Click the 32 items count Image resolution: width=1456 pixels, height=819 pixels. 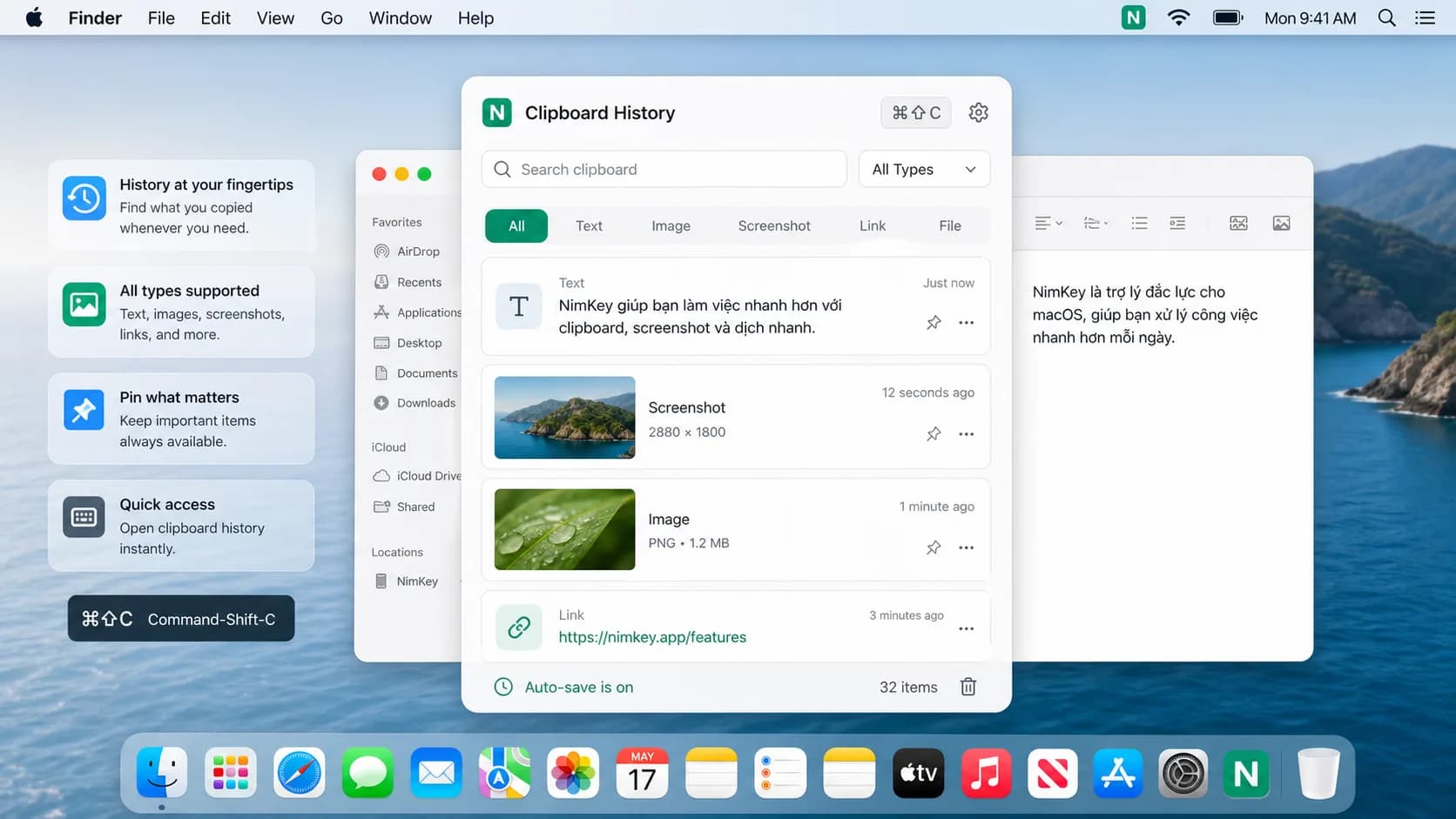908,687
